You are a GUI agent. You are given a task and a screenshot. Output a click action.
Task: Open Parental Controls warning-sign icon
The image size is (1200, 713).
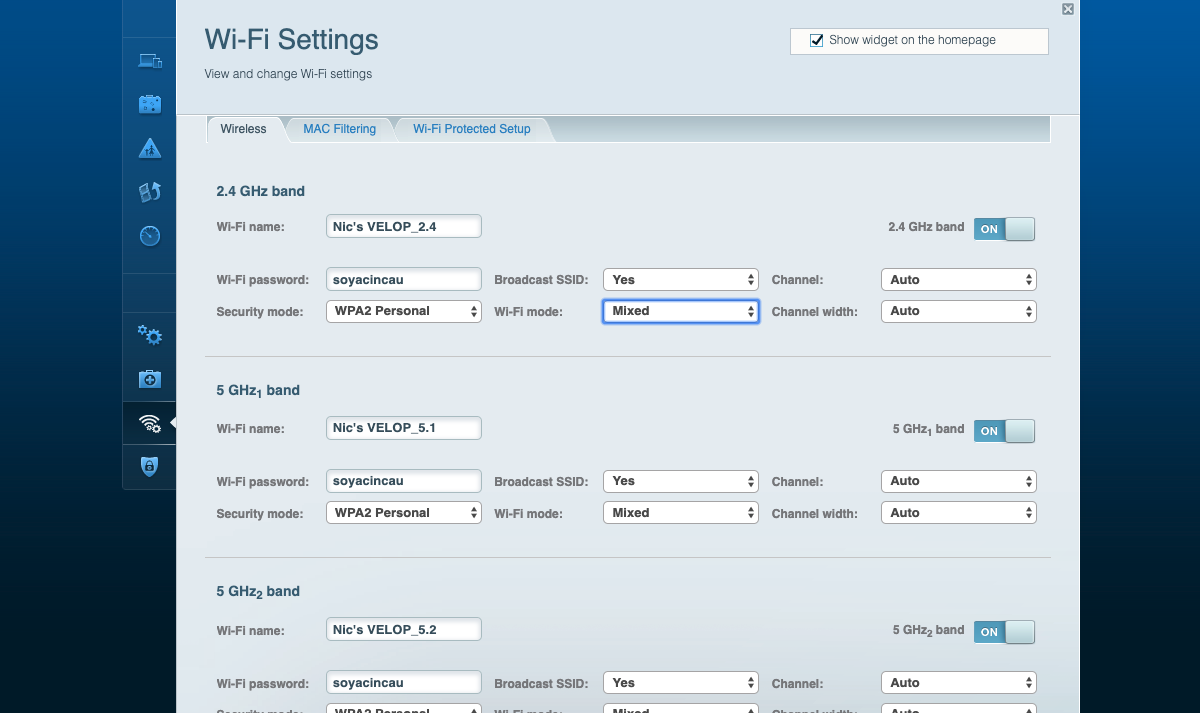point(150,148)
